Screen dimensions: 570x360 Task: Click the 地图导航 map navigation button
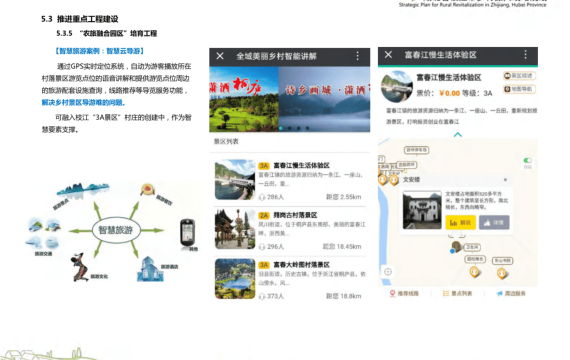[519, 89]
